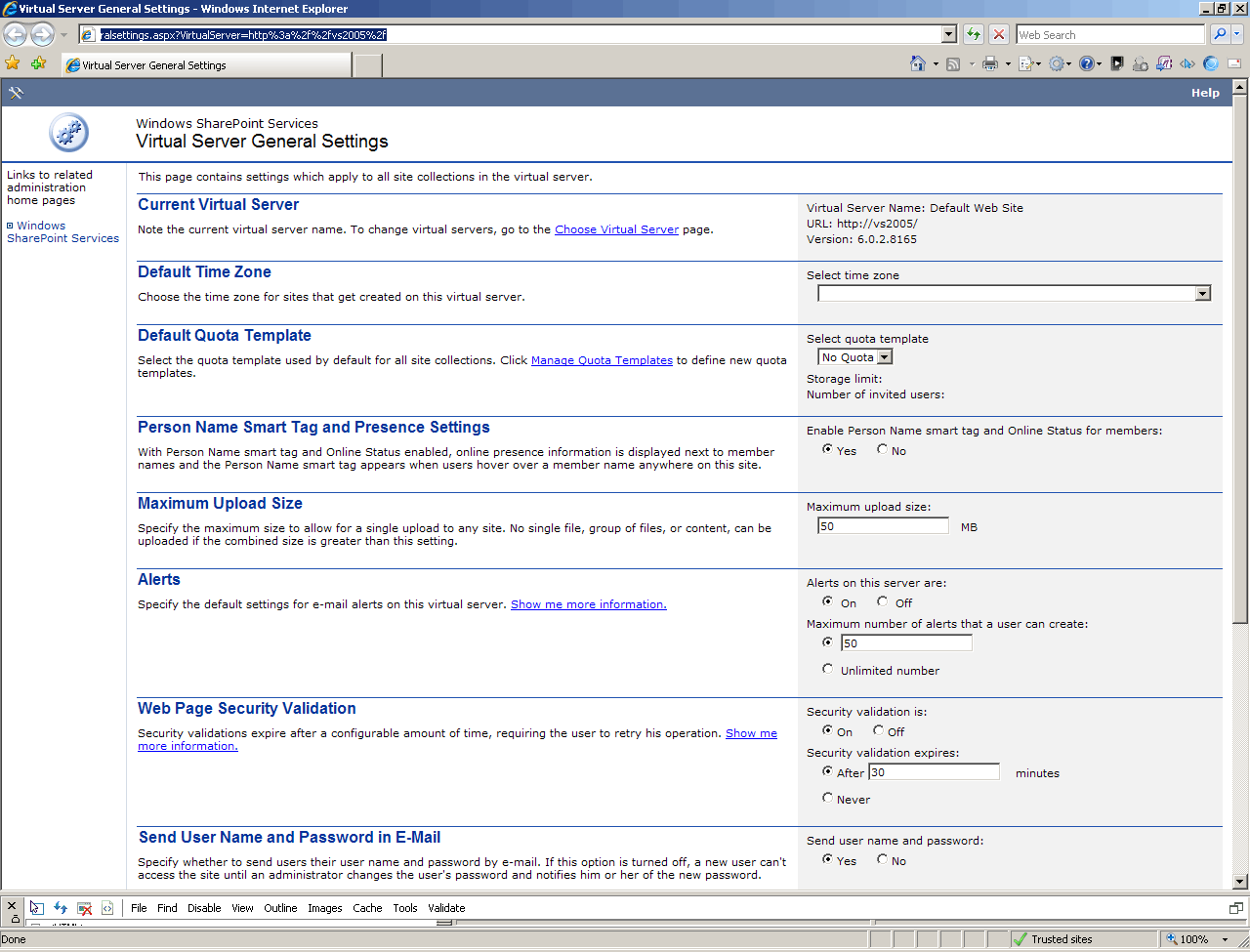Open the Favorites Center star
The image size is (1250, 952).
[x=13, y=63]
